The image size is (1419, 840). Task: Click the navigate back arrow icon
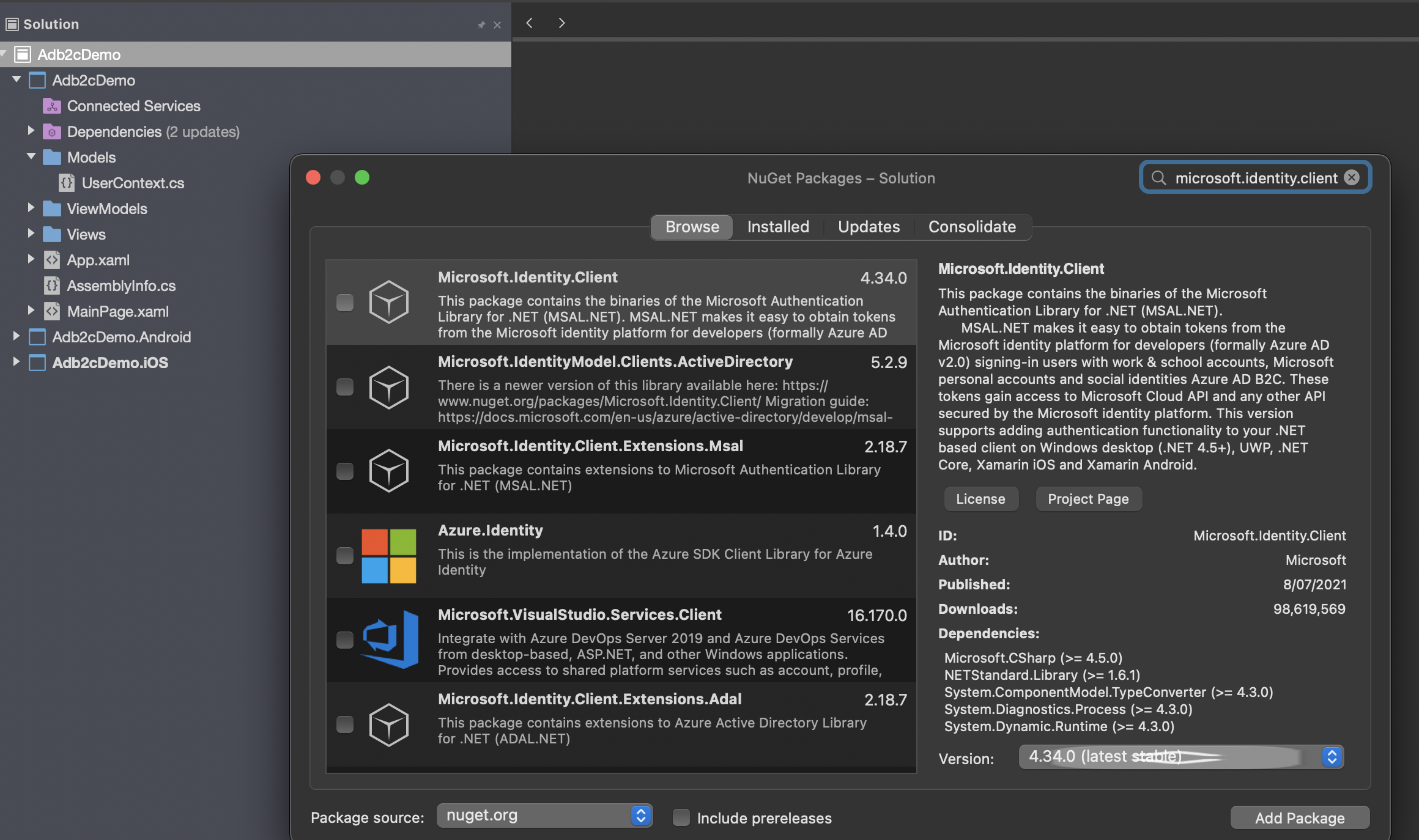pyautogui.click(x=530, y=23)
